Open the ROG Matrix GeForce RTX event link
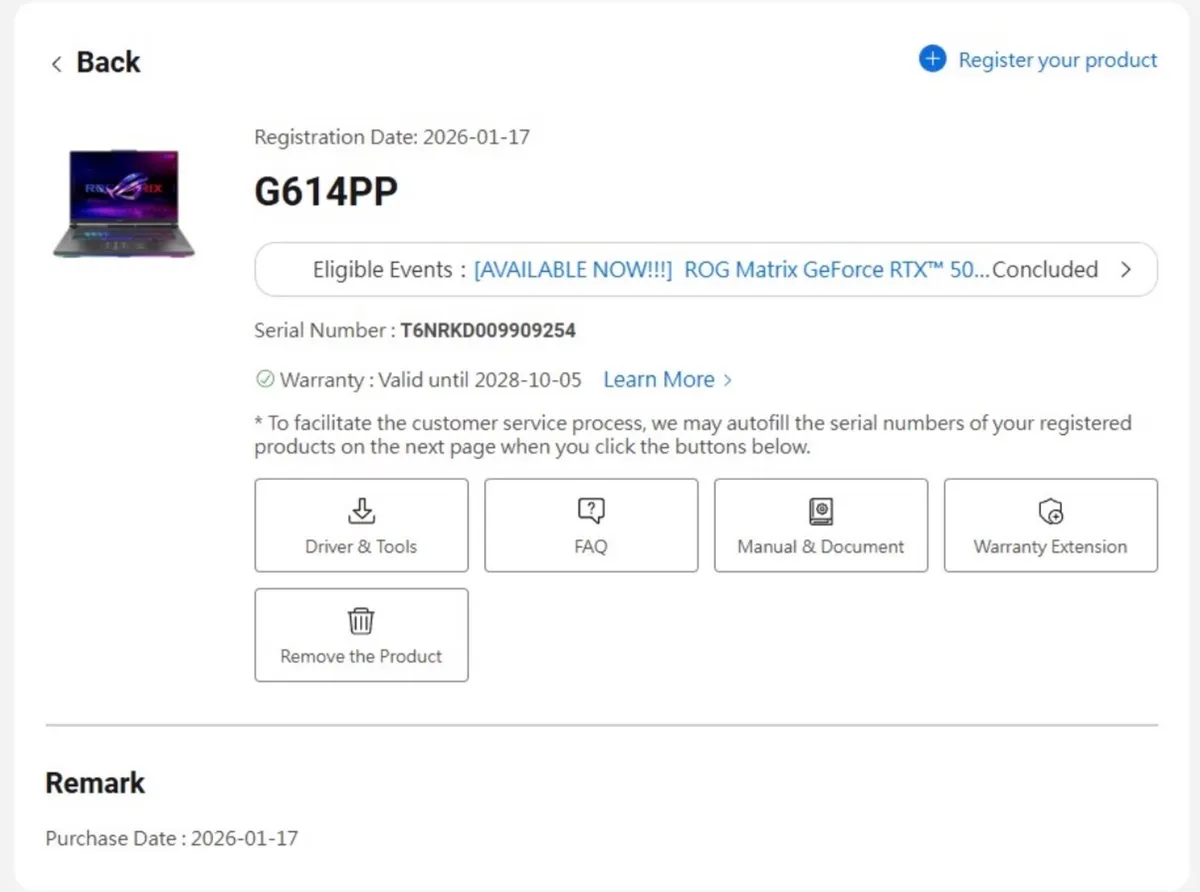Viewport: 1200px width, 892px height. coord(730,270)
